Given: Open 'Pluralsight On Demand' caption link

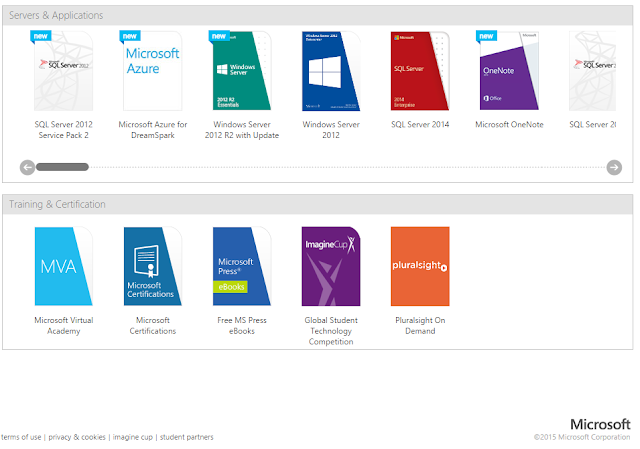Looking at the screenshot, I should (x=420, y=325).
